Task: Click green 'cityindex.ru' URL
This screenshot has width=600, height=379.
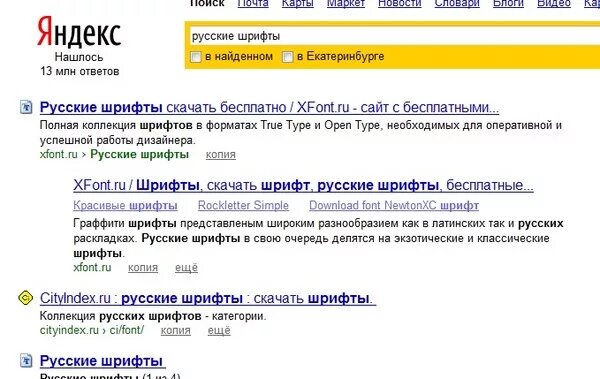Action: point(69,330)
